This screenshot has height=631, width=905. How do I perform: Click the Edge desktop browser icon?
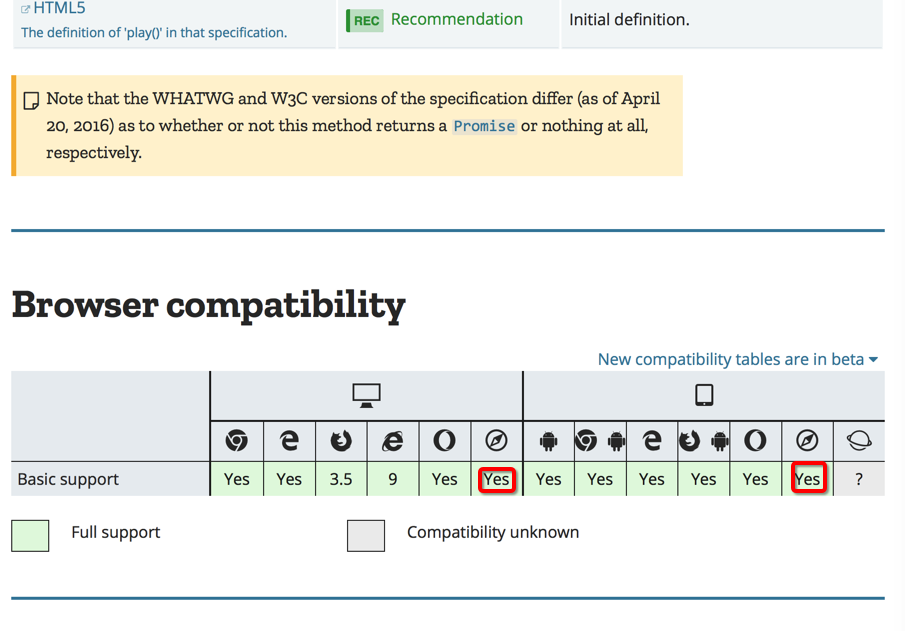pyautogui.click(x=289, y=441)
